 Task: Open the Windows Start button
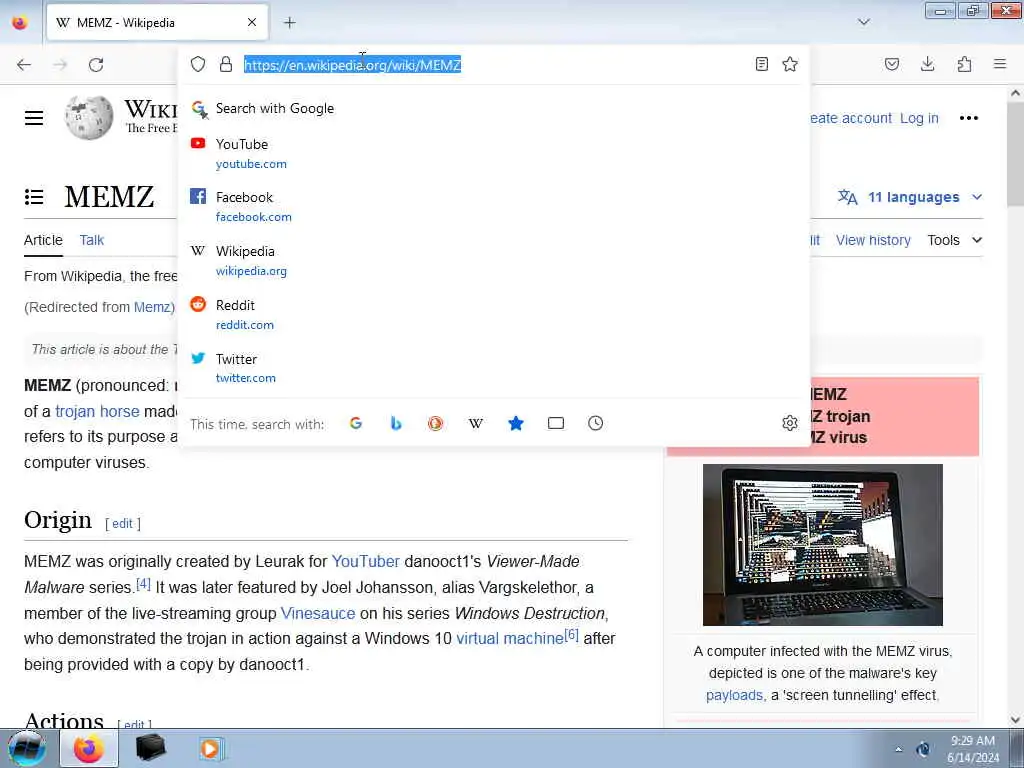26,748
